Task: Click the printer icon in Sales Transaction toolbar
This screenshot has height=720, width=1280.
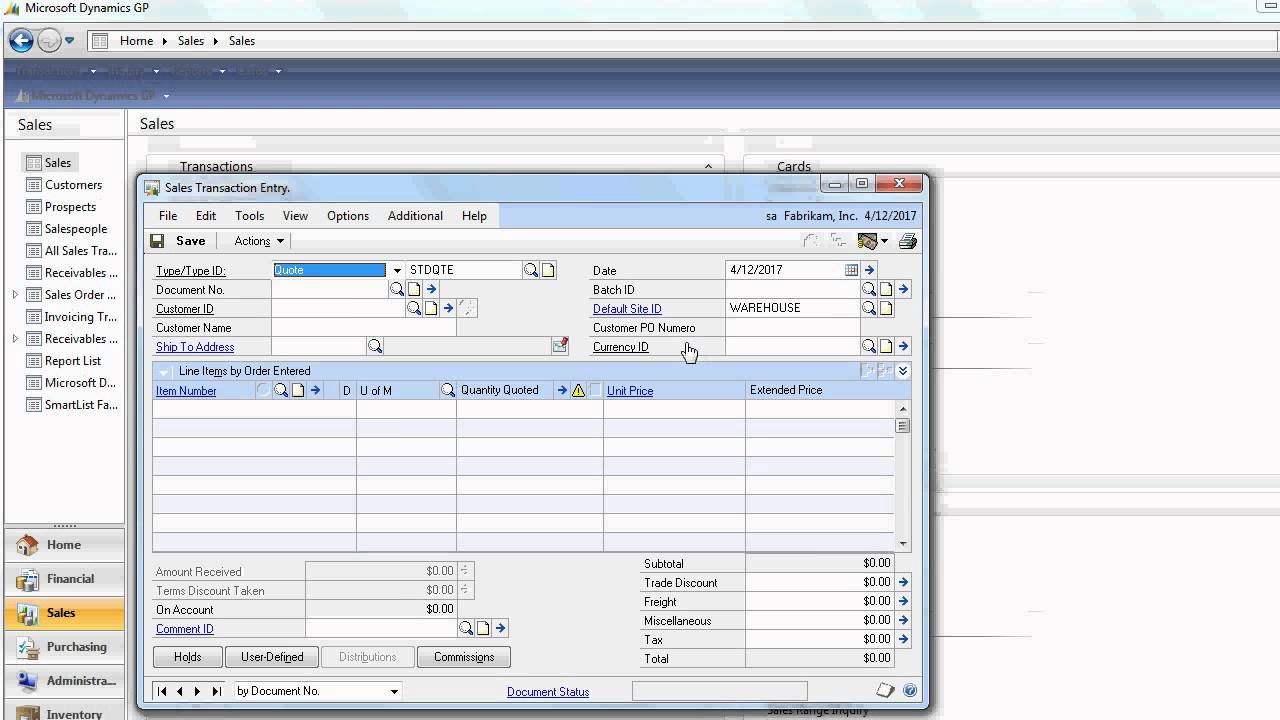Action: [x=908, y=241]
